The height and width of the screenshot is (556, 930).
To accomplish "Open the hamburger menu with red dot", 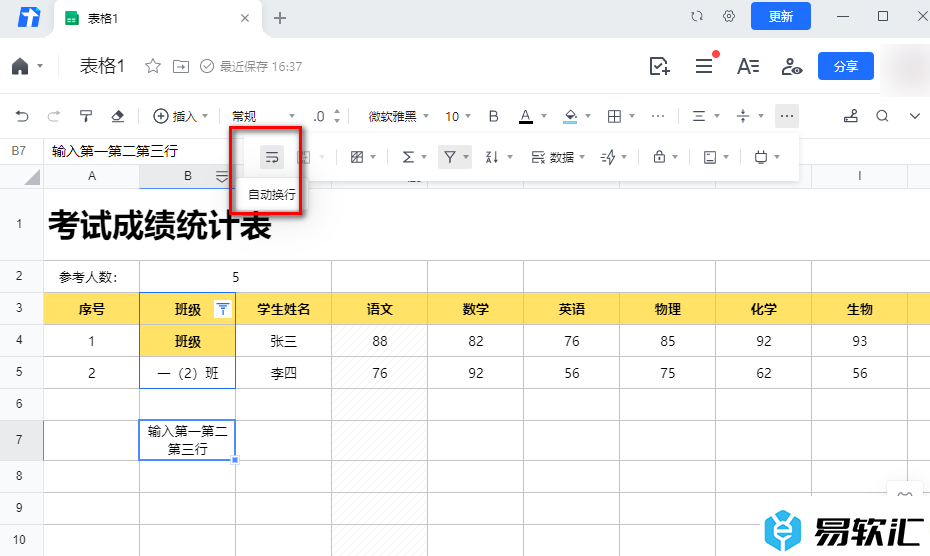I will pos(704,66).
